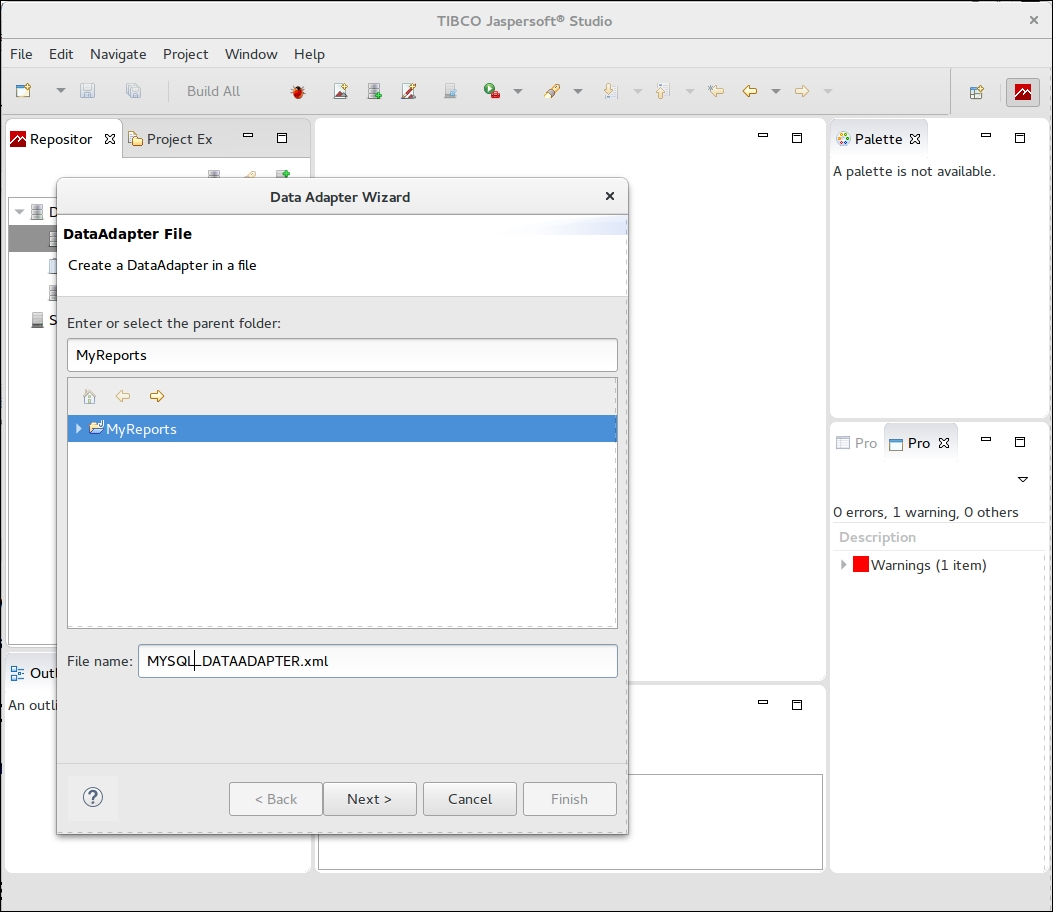This screenshot has height=912, width=1053.
Task: Click the new report picture icon in toolbar
Action: tap(340, 91)
